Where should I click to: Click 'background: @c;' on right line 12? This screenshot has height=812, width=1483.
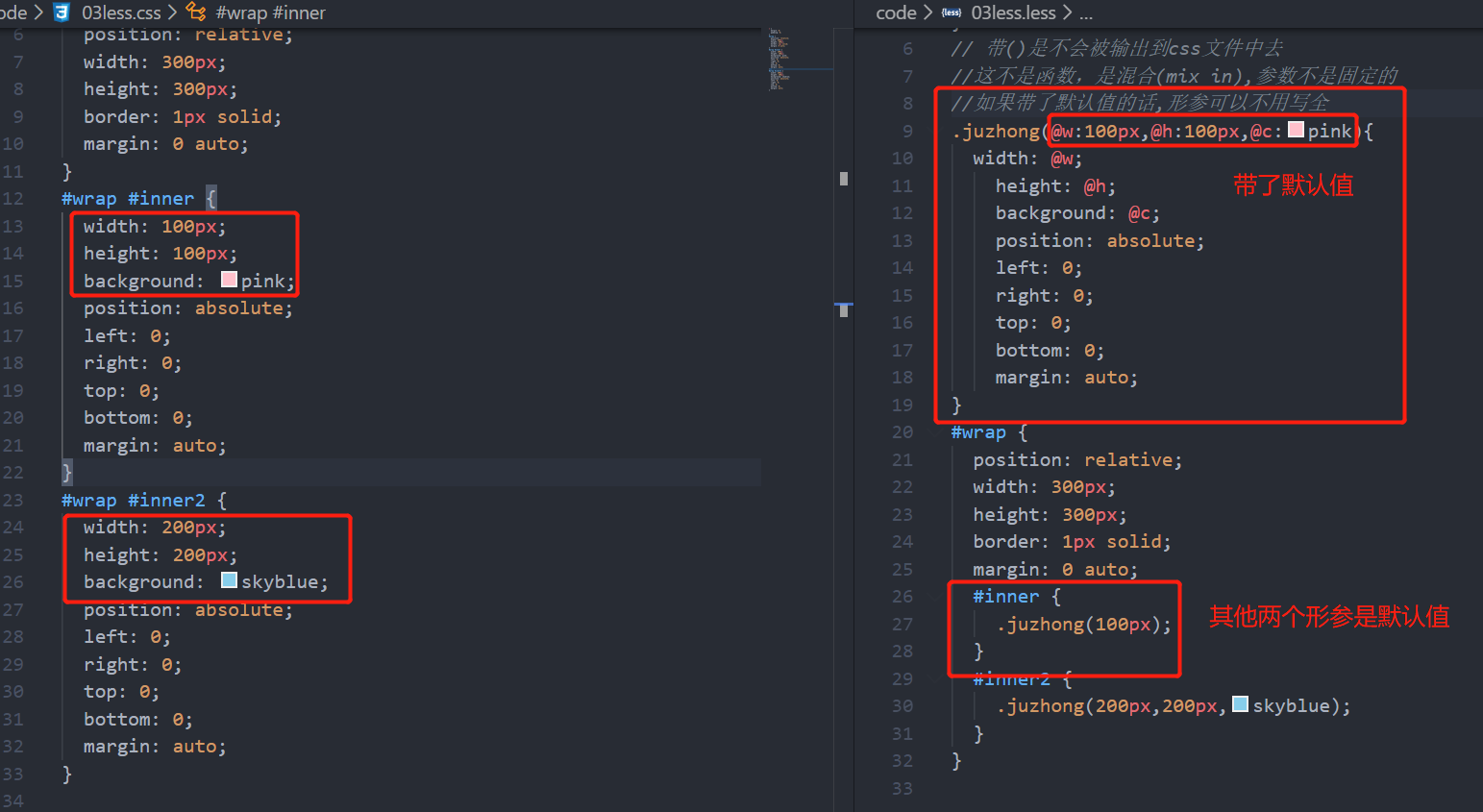point(1077,213)
